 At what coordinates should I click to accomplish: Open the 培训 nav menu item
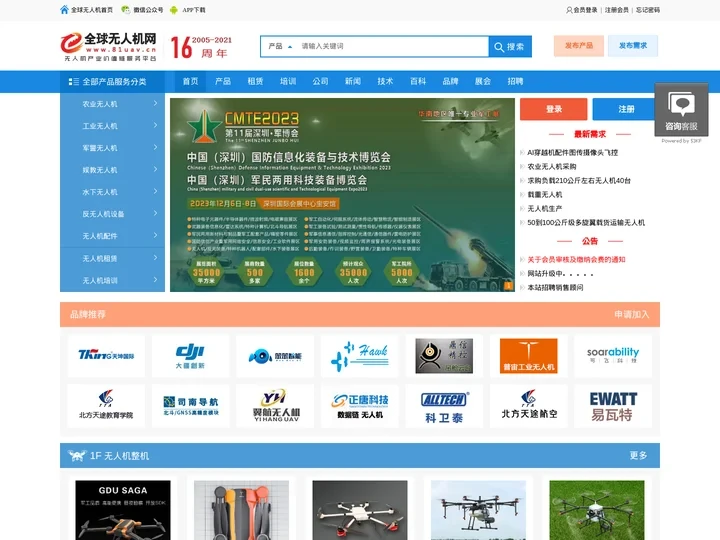288,82
